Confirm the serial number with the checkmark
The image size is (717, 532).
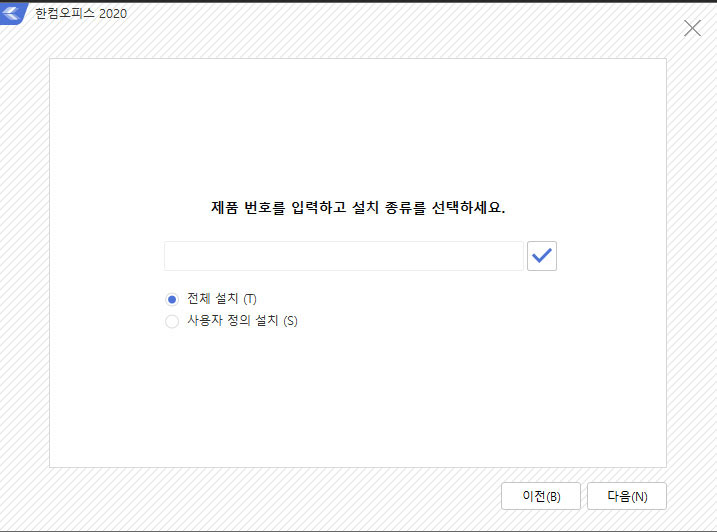[541, 256]
